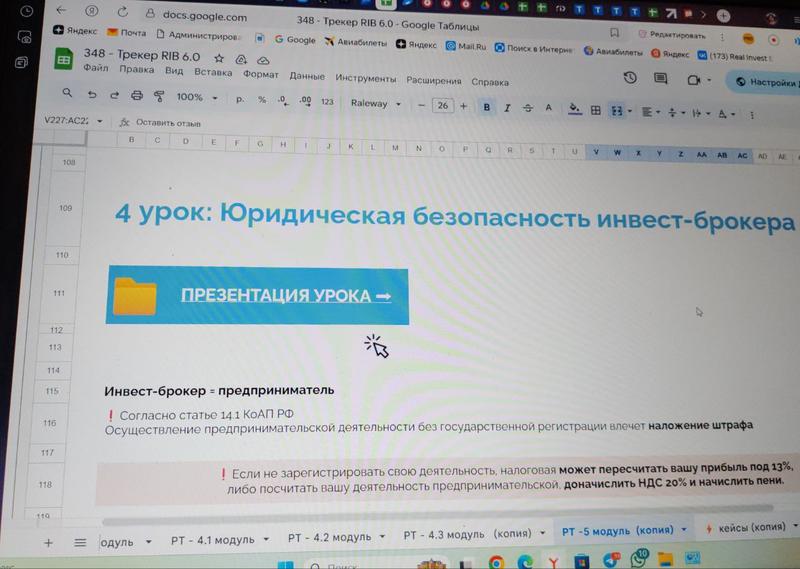Select the paint format roller tool
800x569 pixels.
(157, 97)
